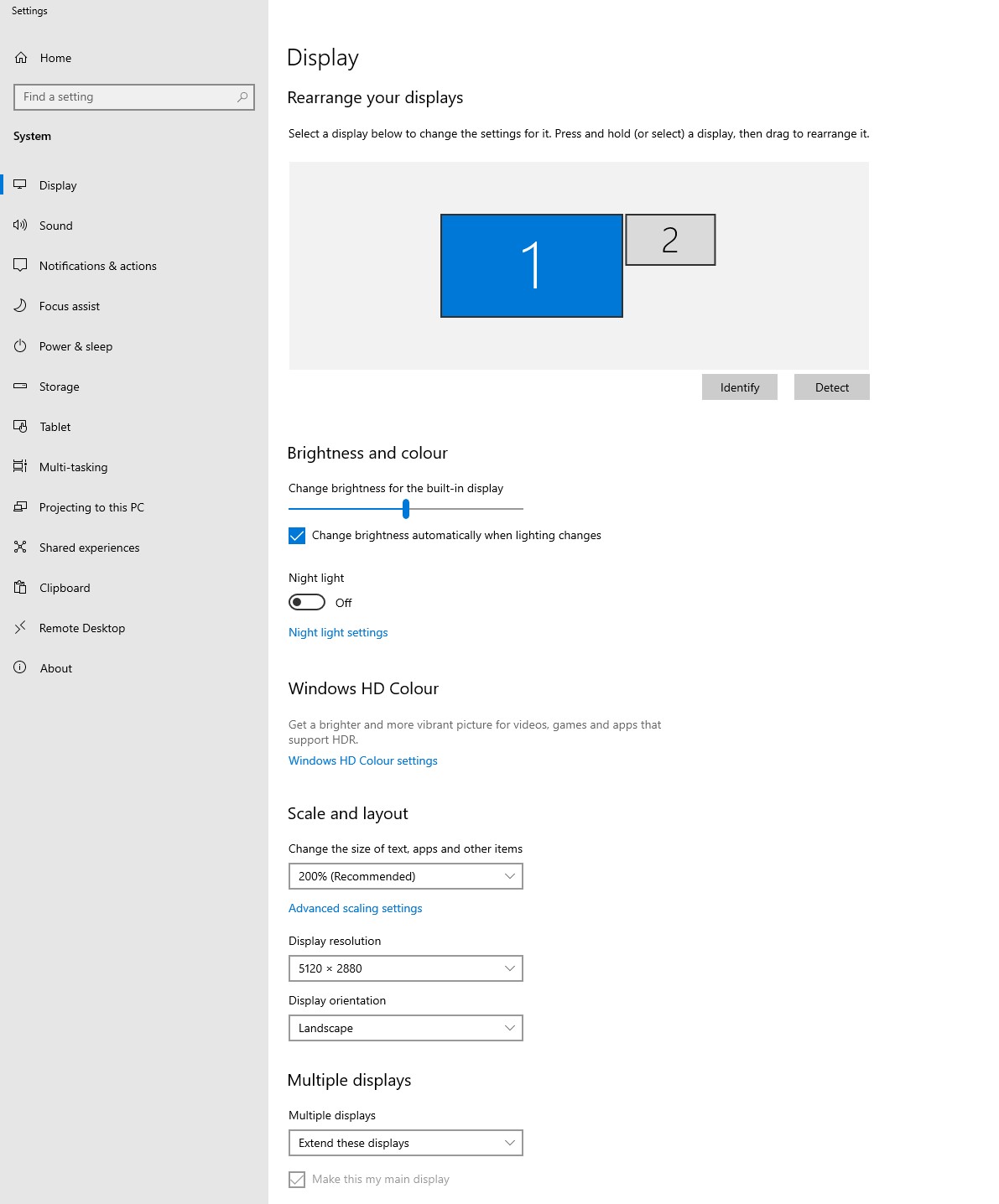Open the Display resolution 5120 × 2880 dropdown
This screenshot has width=999, height=1204.
click(x=406, y=968)
